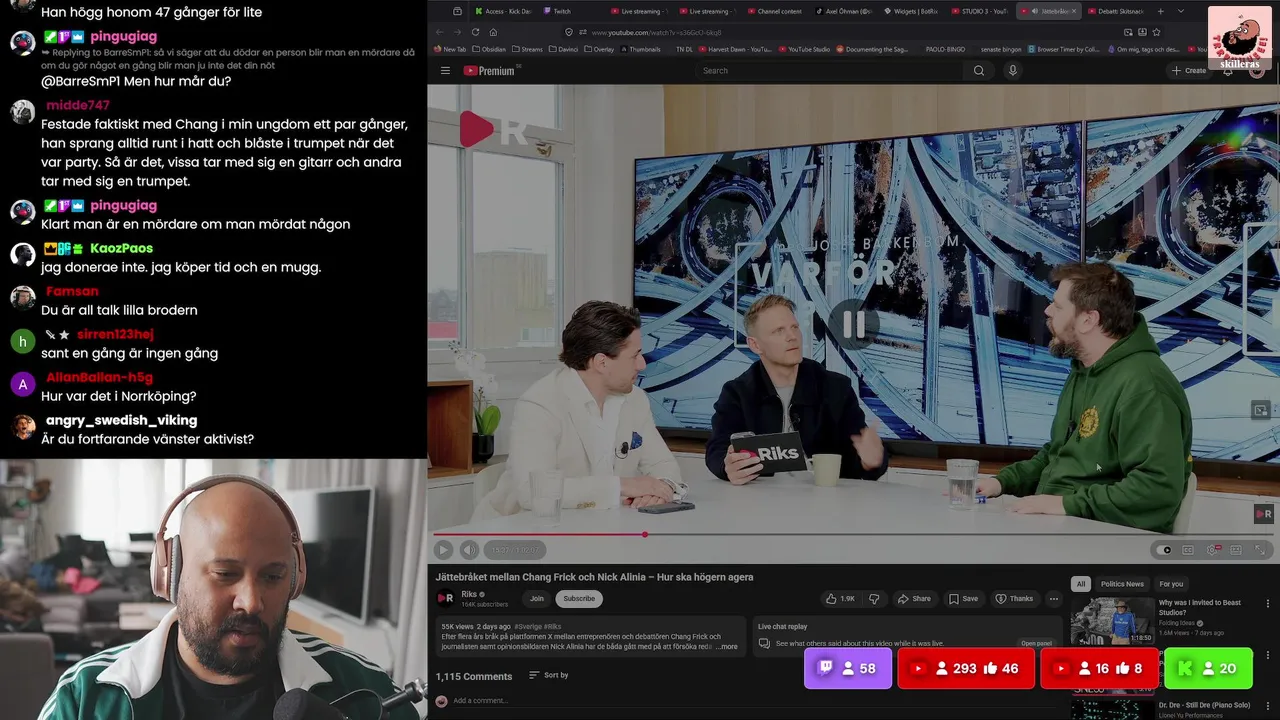Select the Politics News chip
Screen dimensions: 1280x720
(x=1122, y=584)
